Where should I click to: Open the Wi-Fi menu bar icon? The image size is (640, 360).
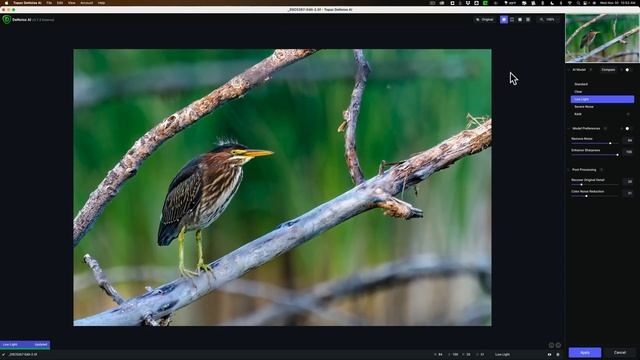(x=569, y=3)
